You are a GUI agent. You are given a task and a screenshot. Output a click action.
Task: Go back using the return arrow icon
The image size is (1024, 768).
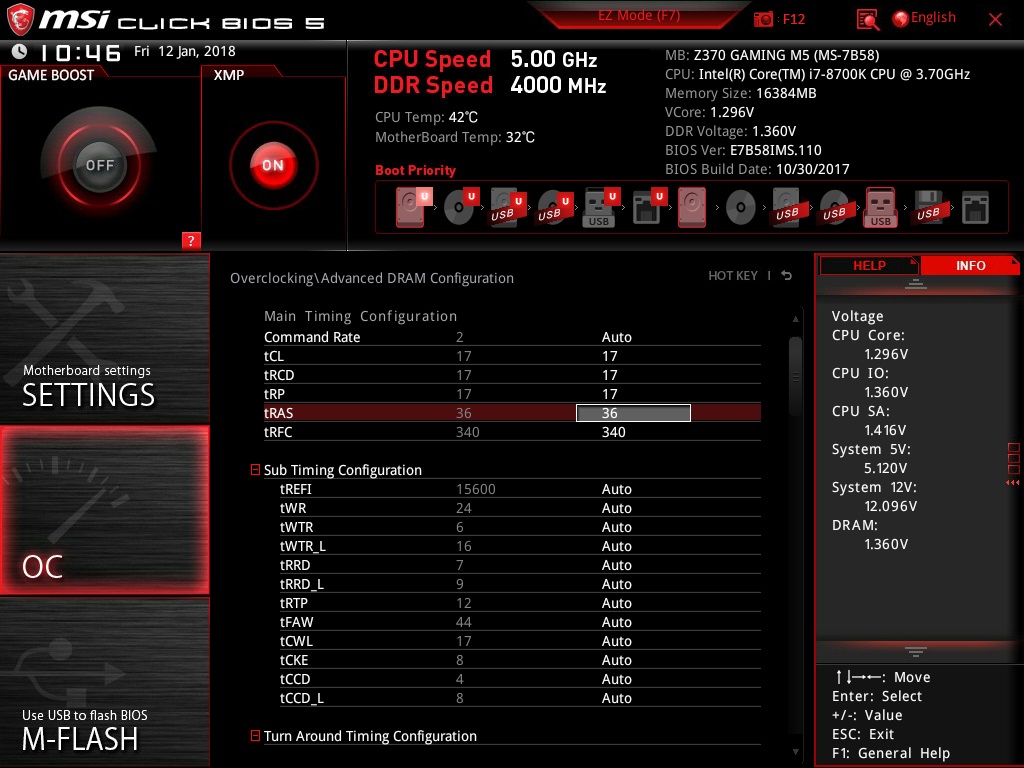[x=787, y=276]
